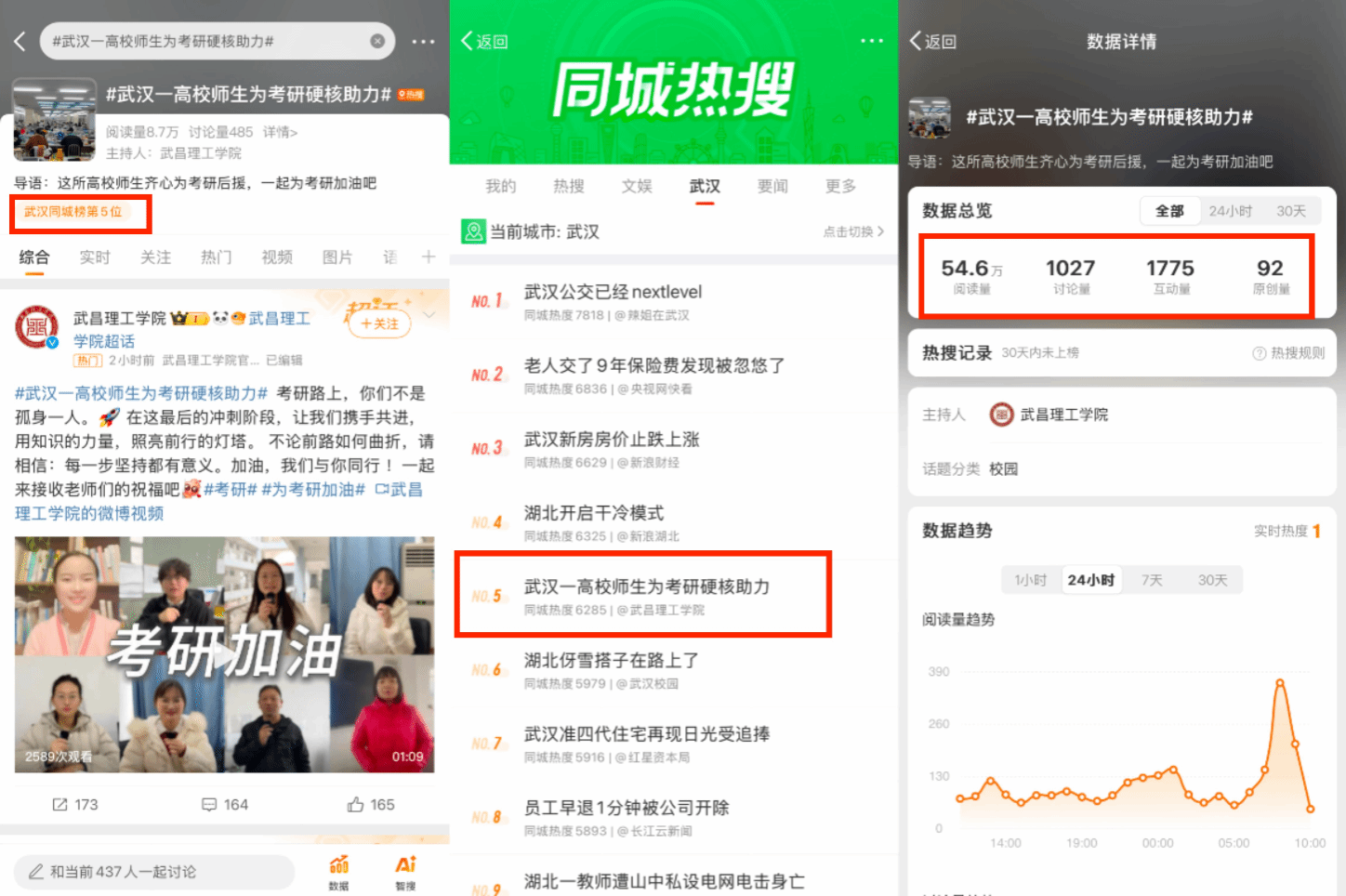Open the topic thumbnail image
The height and width of the screenshot is (896, 1346).
54,120
